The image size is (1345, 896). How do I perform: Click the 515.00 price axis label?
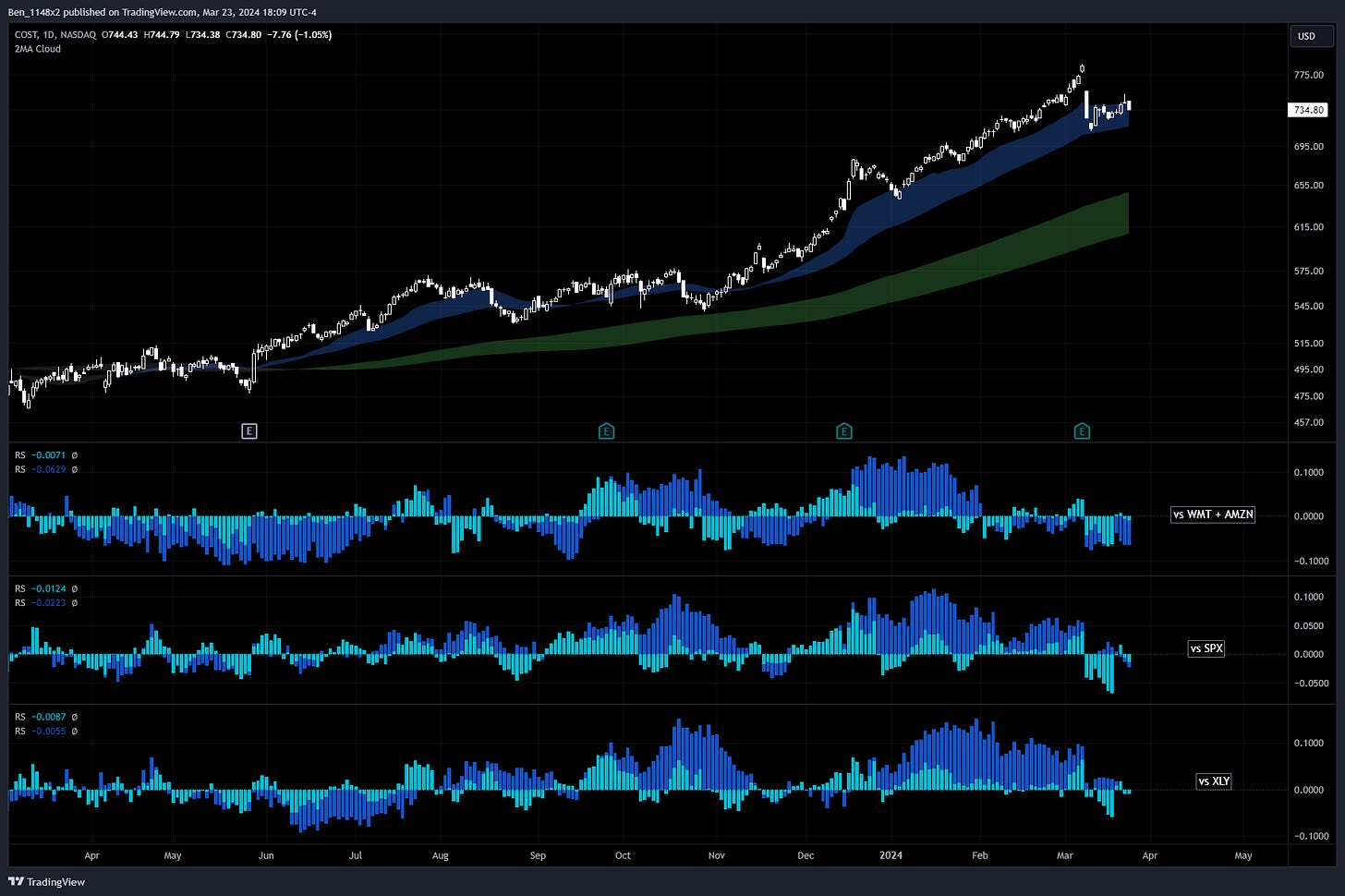[1309, 343]
